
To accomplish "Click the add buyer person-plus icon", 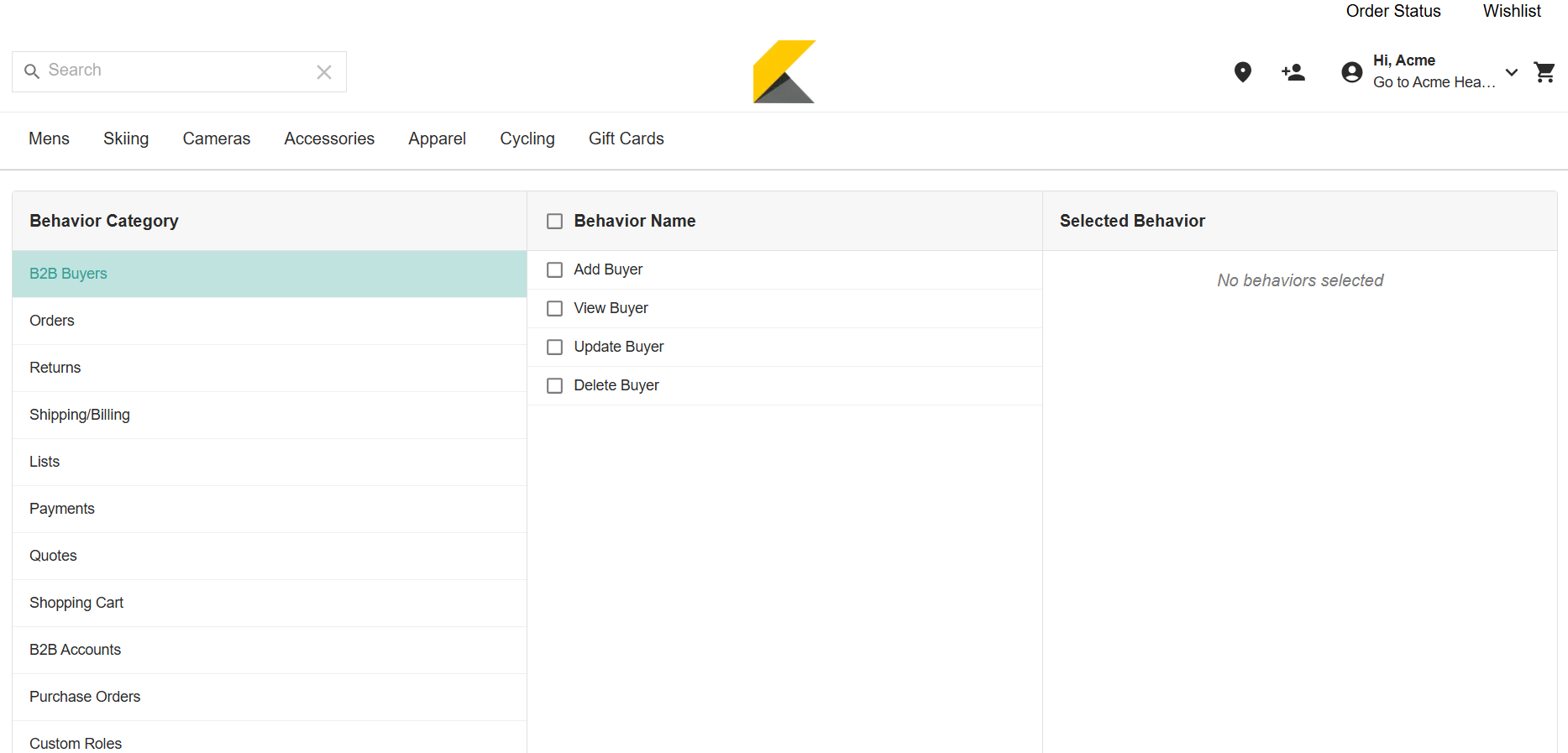I will [1293, 72].
